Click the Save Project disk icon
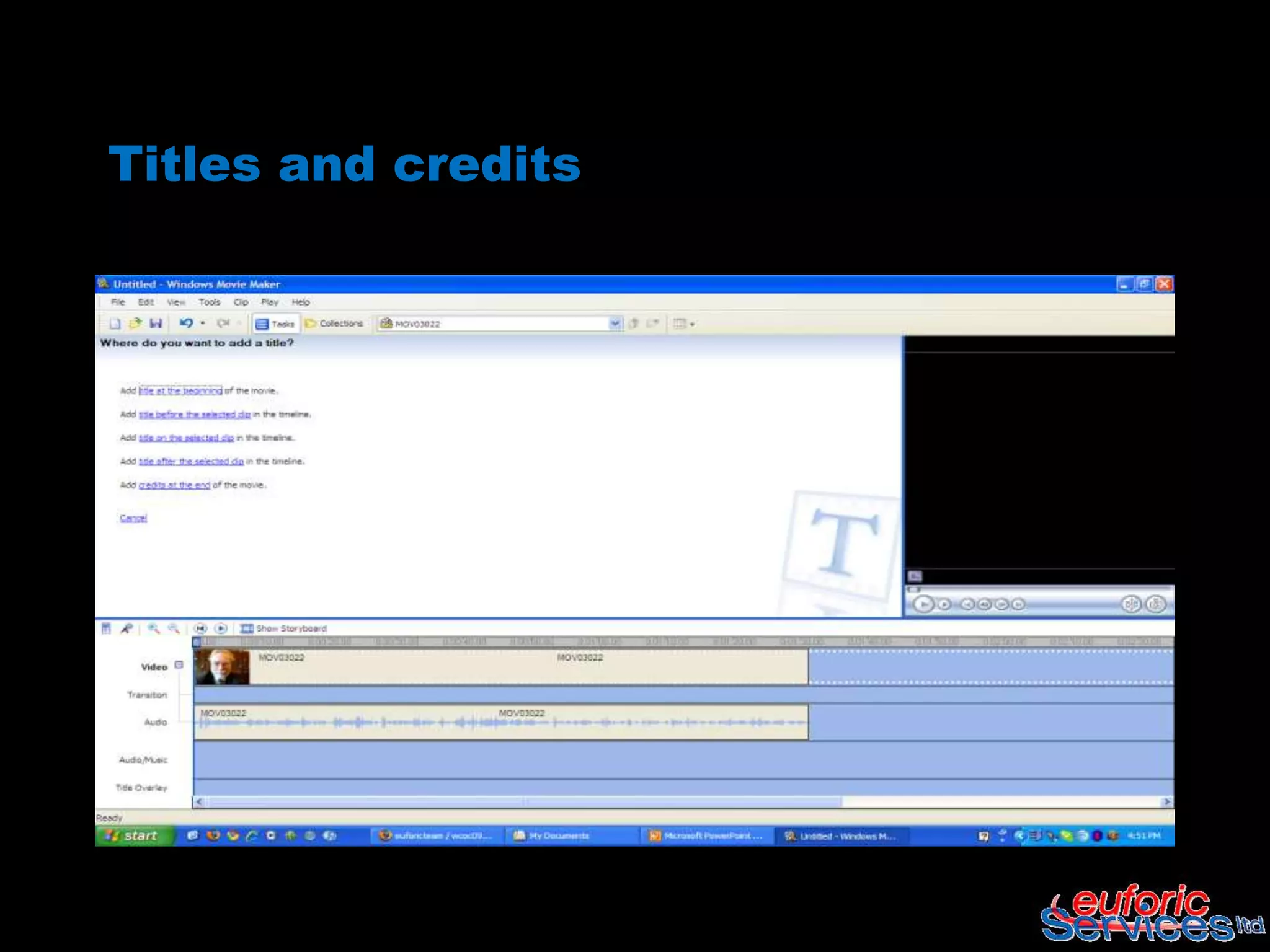 pos(156,323)
